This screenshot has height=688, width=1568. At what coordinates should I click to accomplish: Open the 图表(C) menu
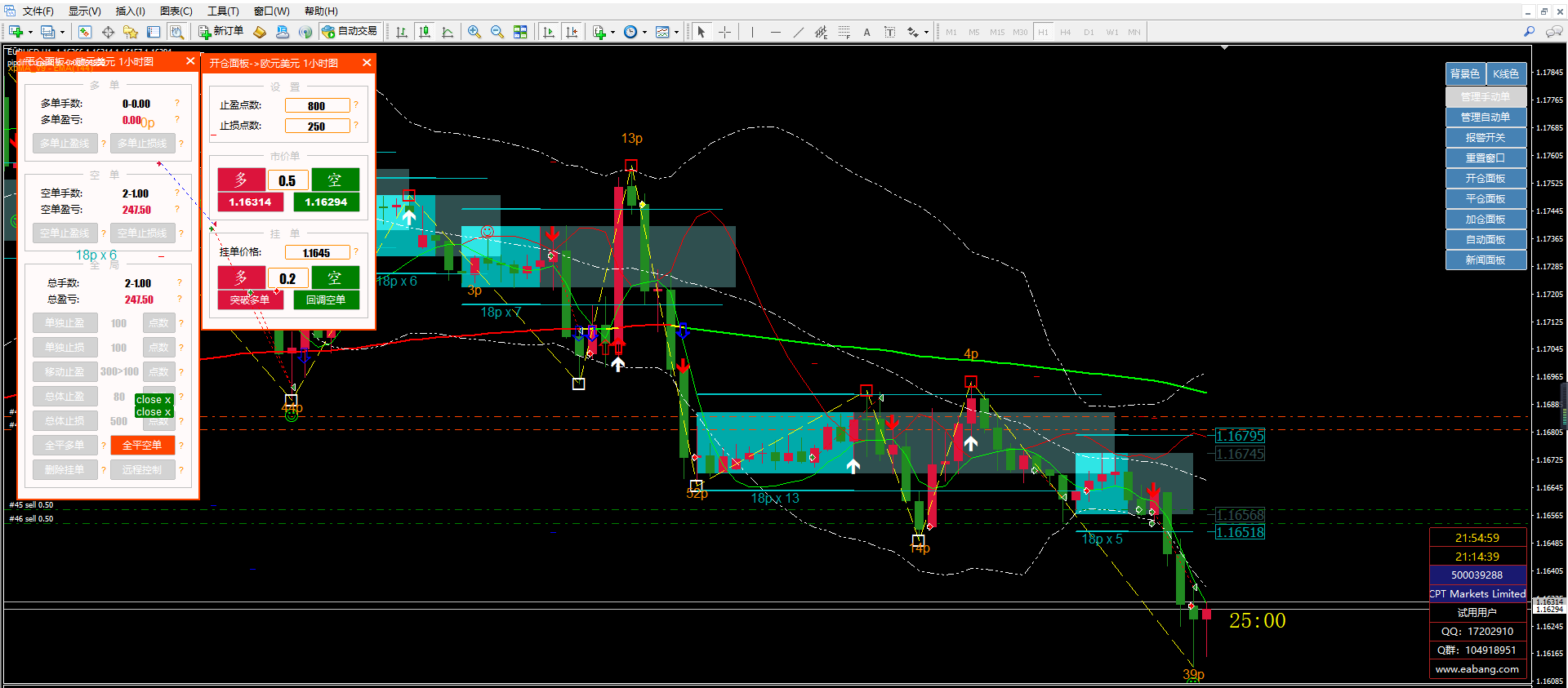176,11
